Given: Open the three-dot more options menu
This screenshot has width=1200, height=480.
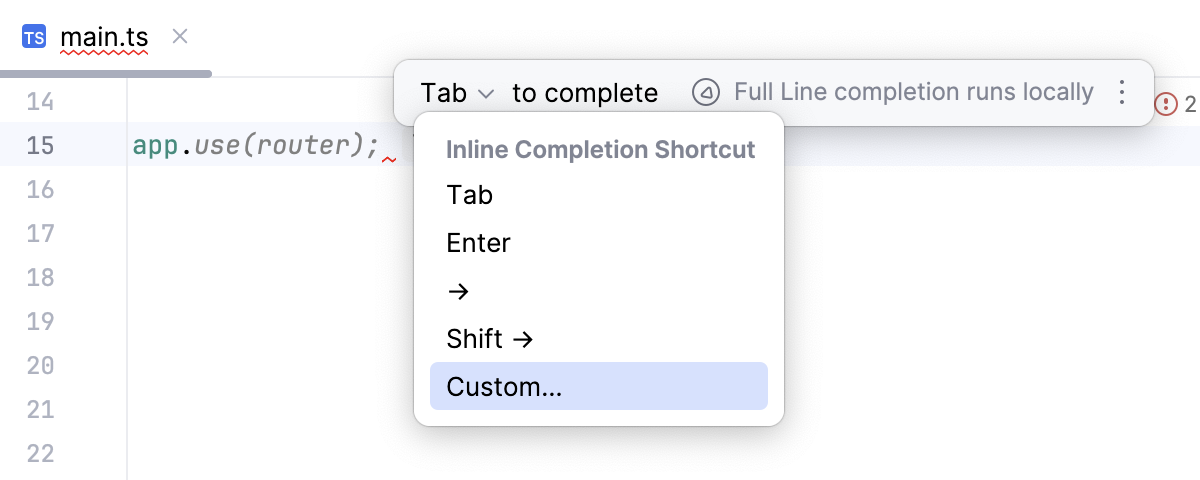Looking at the screenshot, I should click(1122, 93).
